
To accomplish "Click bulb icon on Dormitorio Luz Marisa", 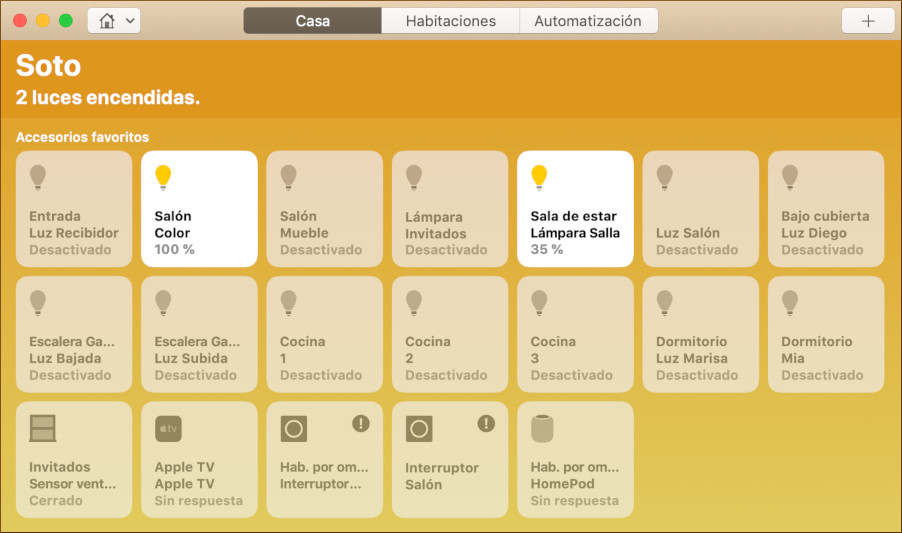I will coord(664,302).
